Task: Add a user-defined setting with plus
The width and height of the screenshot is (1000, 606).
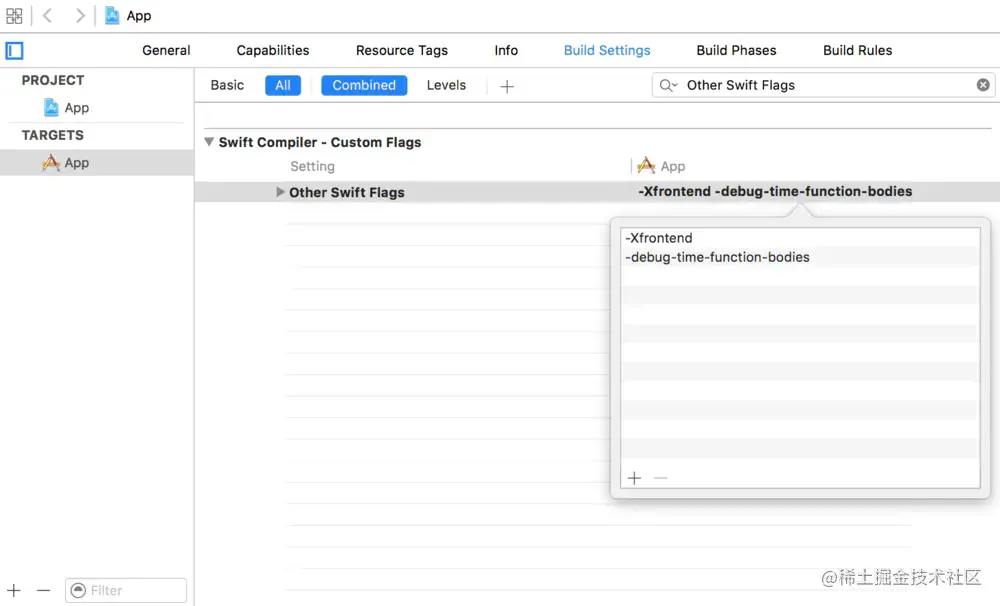Action: coord(507,86)
